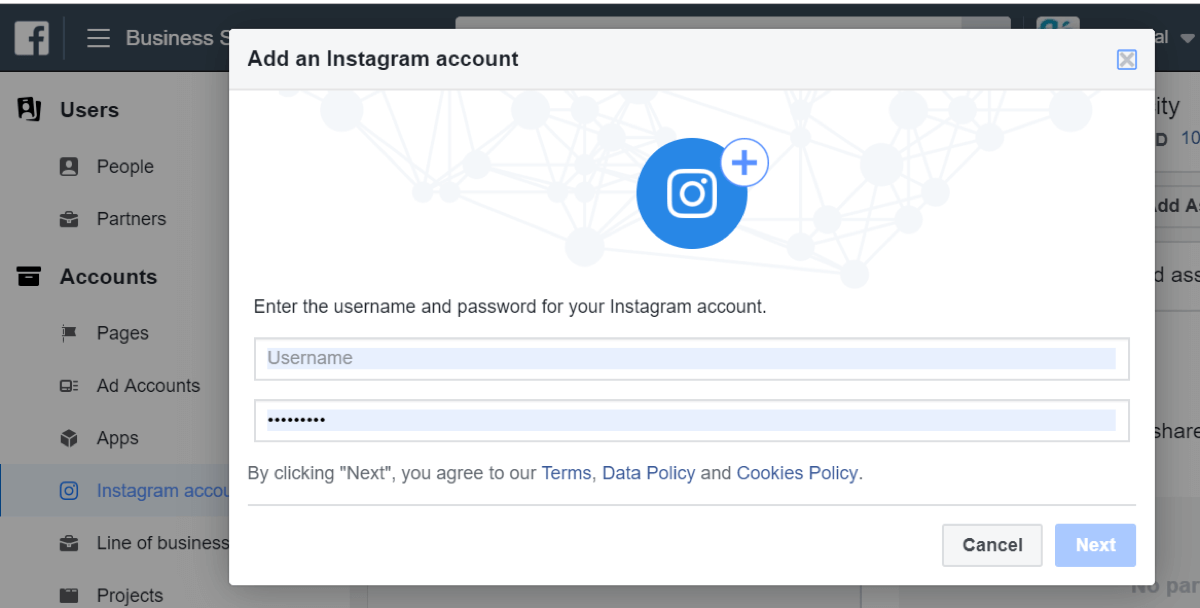Click the Facebook logo icon
Viewport: 1200px width, 608px height.
(x=32, y=38)
